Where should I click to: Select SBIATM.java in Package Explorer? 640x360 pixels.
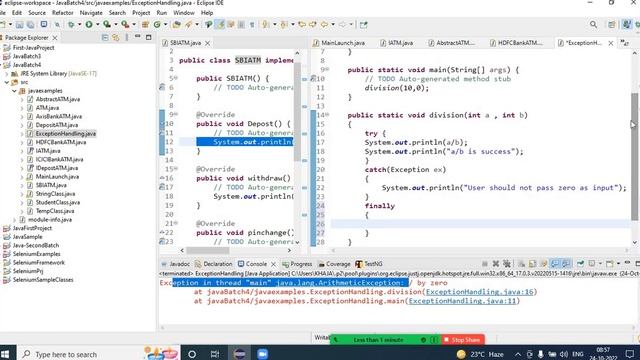(51, 185)
